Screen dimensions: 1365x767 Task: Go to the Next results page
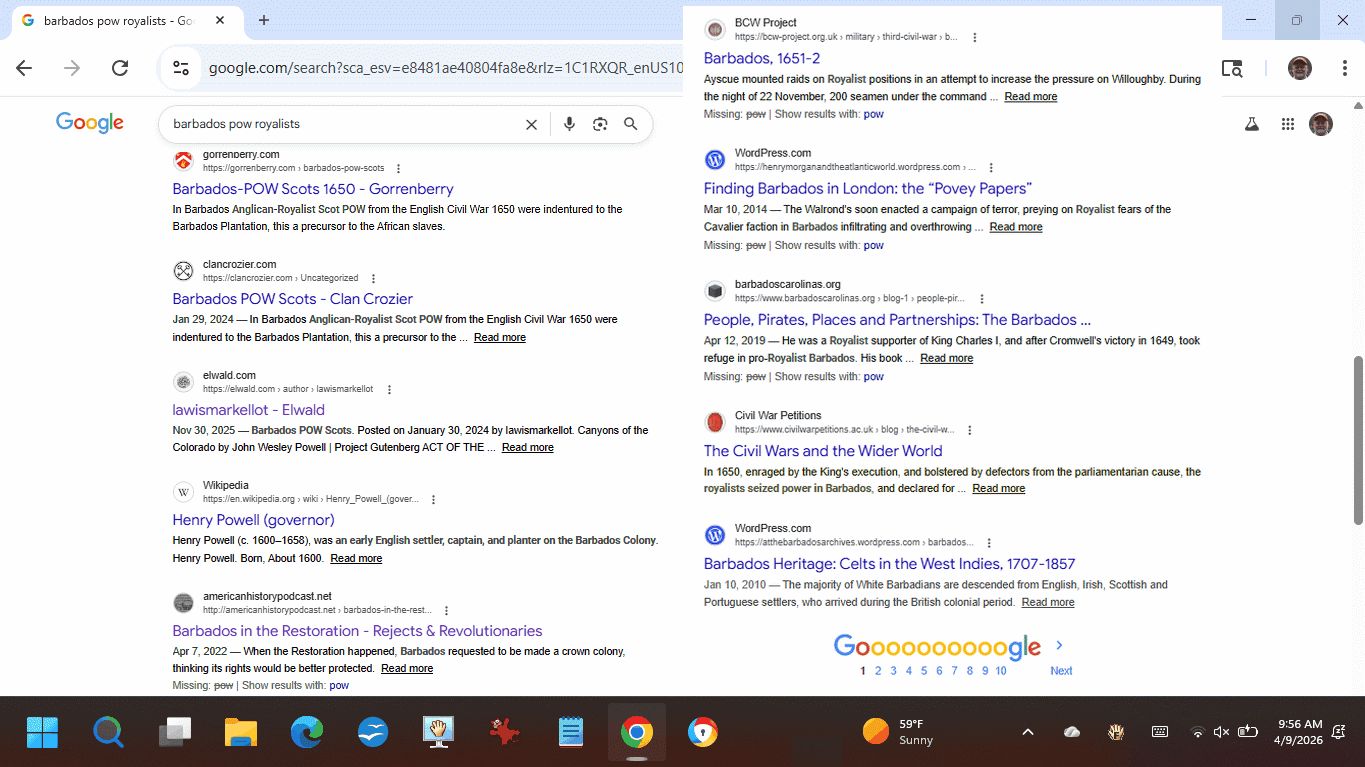pyautogui.click(x=1060, y=670)
